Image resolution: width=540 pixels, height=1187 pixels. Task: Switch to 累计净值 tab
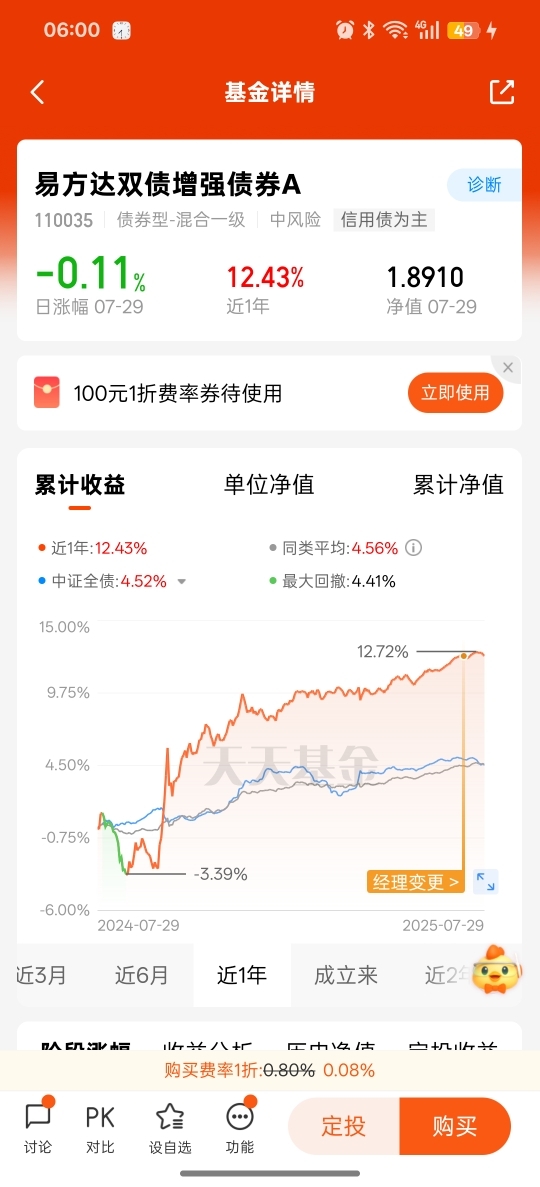click(458, 484)
